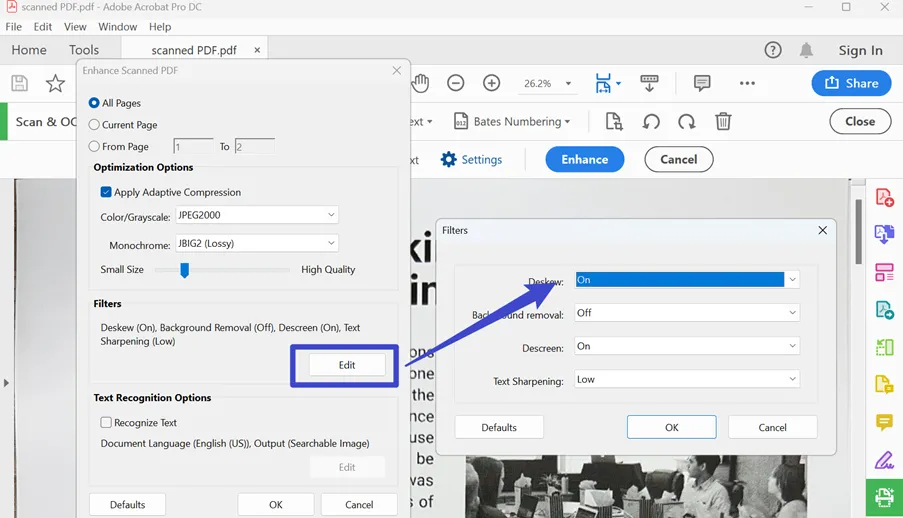Image resolution: width=903 pixels, height=518 pixels.
Task: Open the Background removal dropdown
Action: pos(687,312)
